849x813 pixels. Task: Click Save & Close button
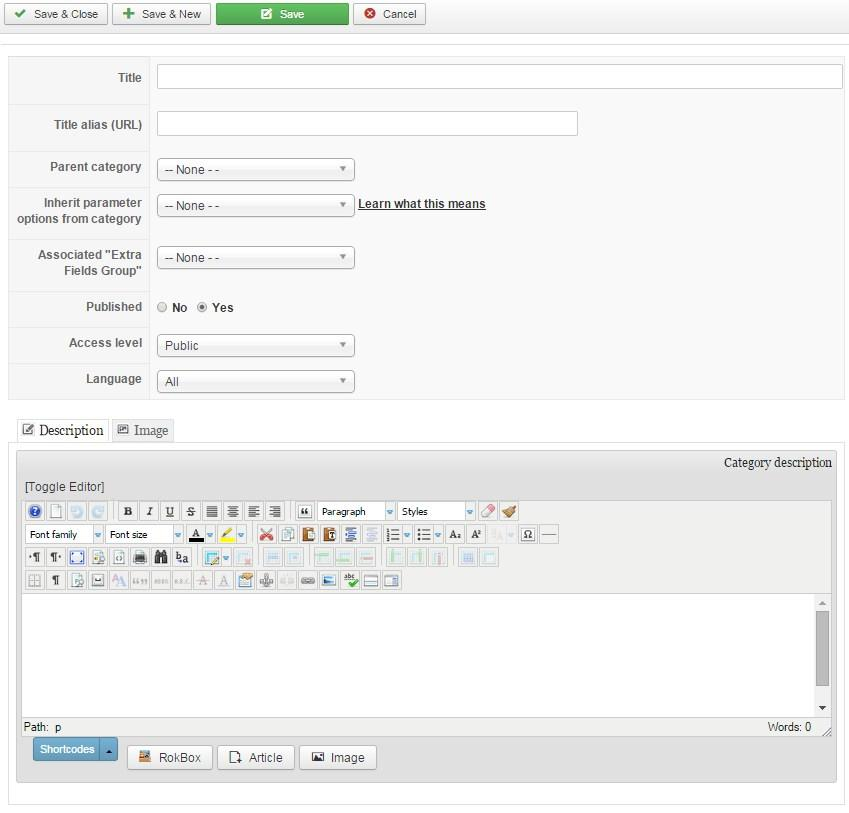click(x=56, y=14)
